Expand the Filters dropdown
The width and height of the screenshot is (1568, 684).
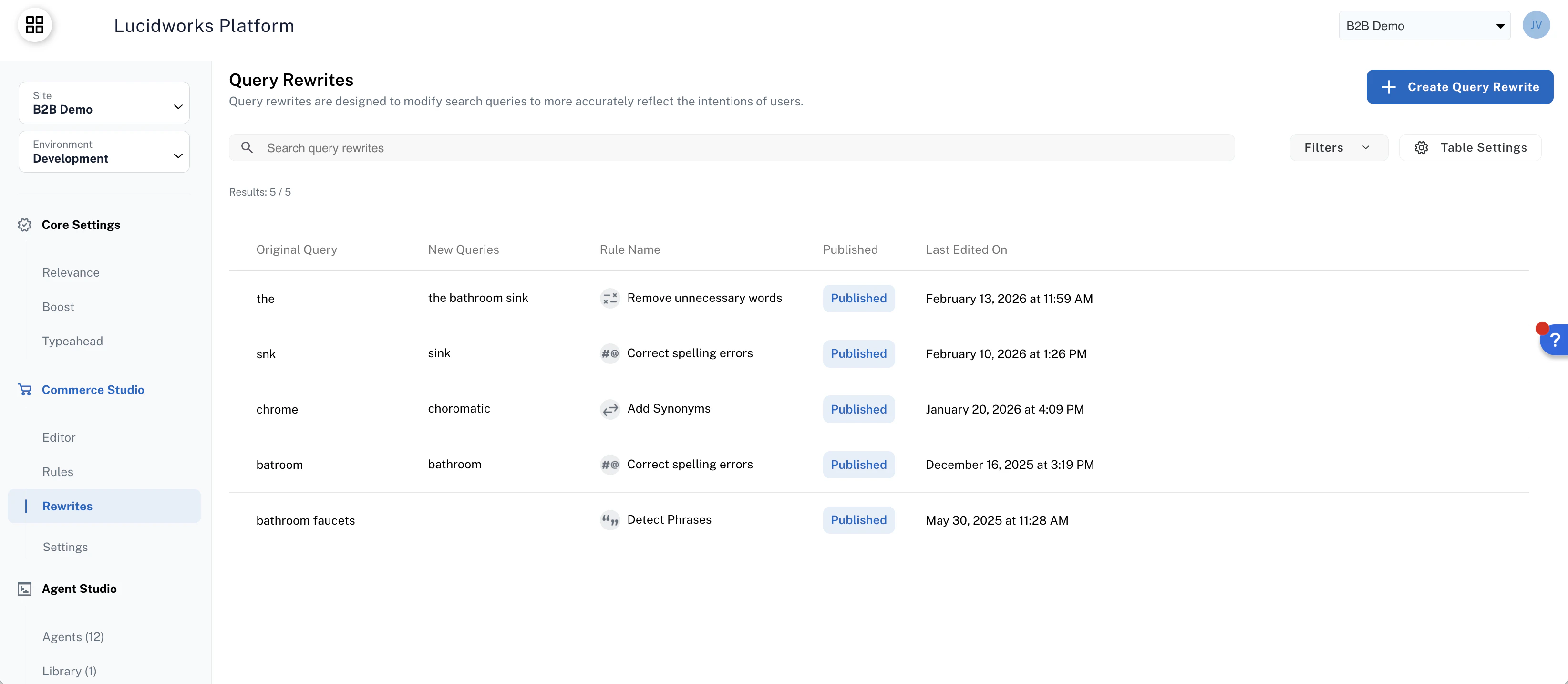(1338, 147)
